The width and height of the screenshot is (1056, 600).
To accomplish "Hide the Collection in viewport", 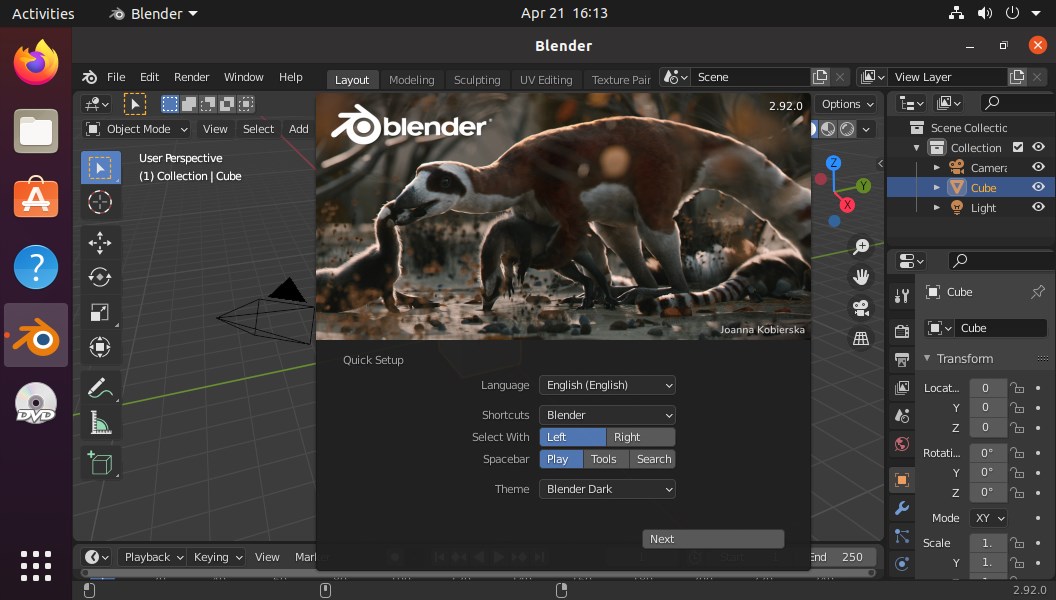I will tap(1038, 147).
